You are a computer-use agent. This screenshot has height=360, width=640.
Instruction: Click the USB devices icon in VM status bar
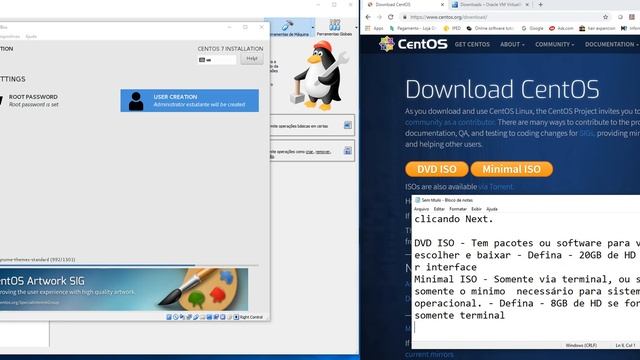point(196,317)
